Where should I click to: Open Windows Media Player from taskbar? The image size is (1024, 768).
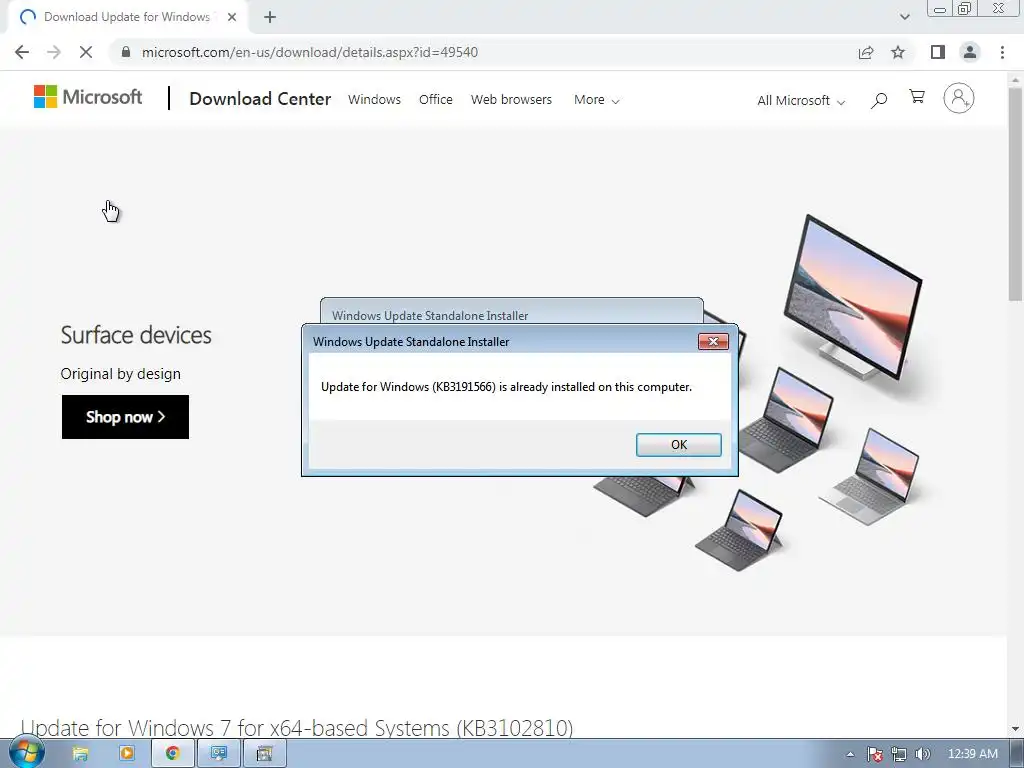click(x=127, y=754)
